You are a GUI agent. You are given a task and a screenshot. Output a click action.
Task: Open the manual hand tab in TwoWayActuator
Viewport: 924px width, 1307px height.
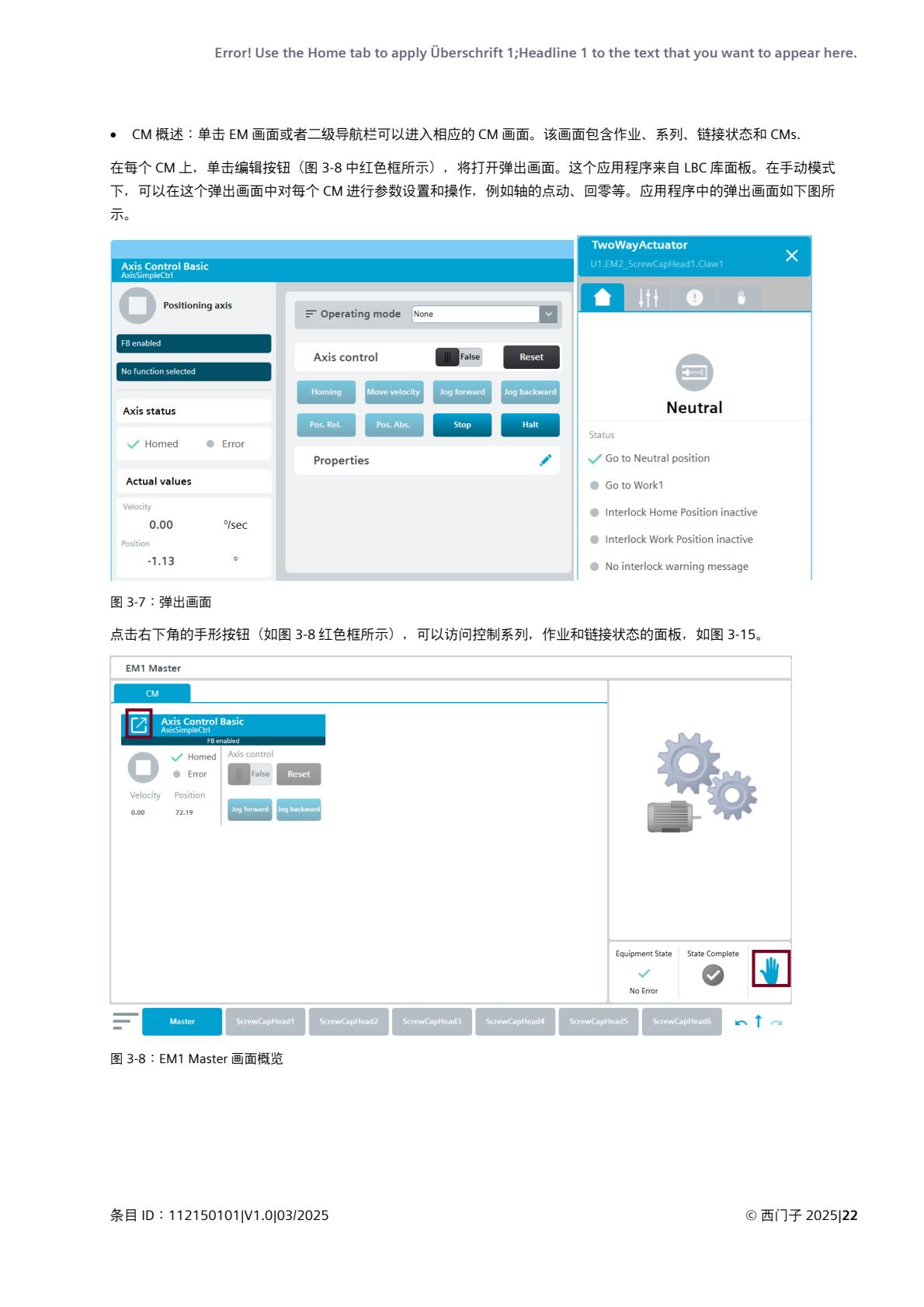click(741, 297)
